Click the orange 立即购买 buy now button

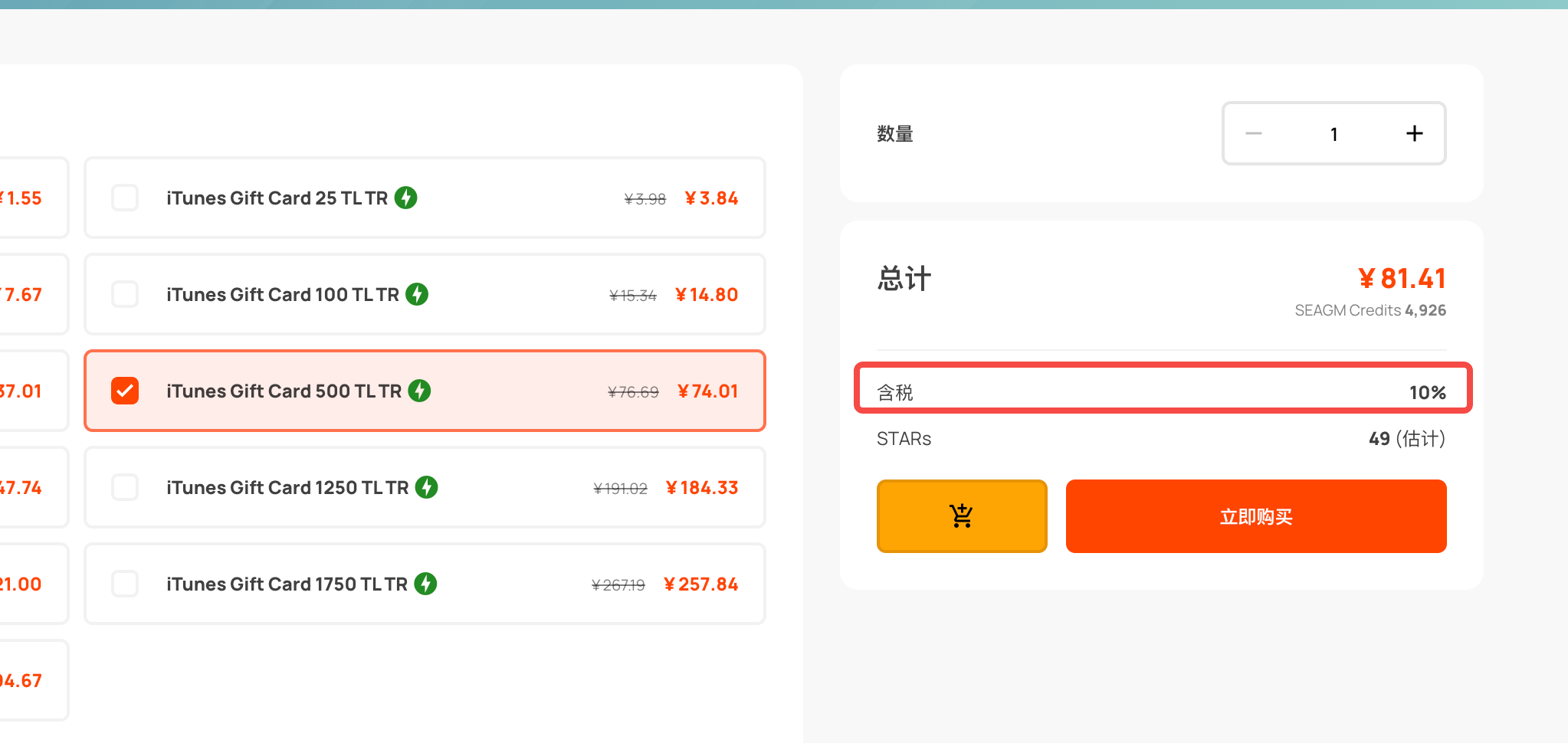(1256, 516)
